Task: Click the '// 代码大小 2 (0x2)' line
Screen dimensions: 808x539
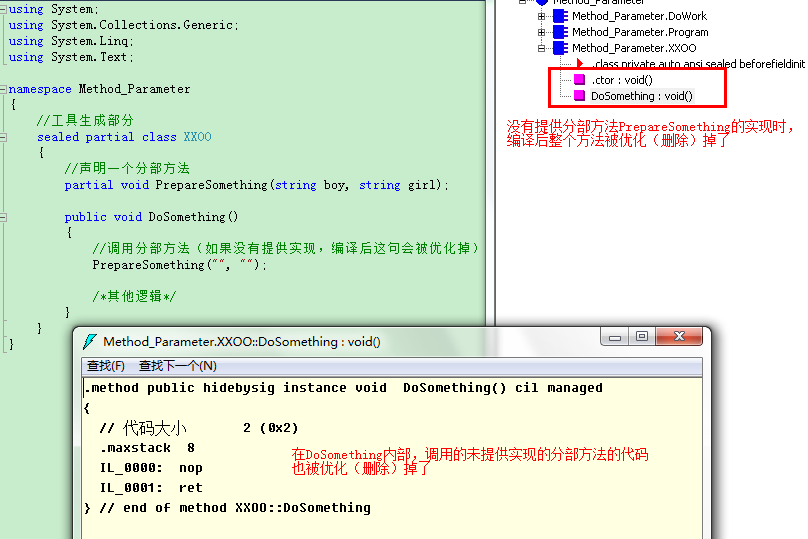Action: [x=199, y=428]
